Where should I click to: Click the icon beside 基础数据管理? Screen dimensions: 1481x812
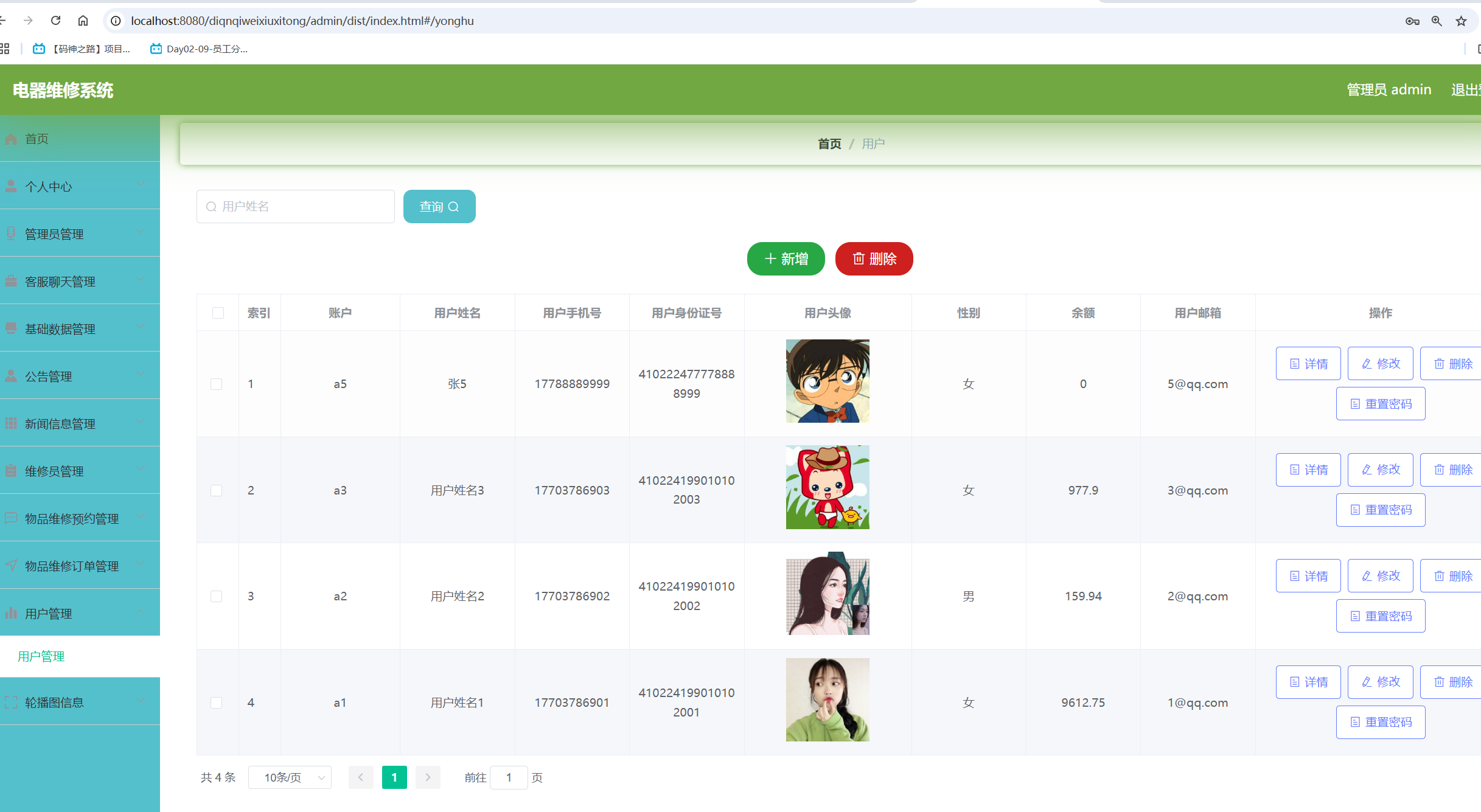[x=11, y=328]
